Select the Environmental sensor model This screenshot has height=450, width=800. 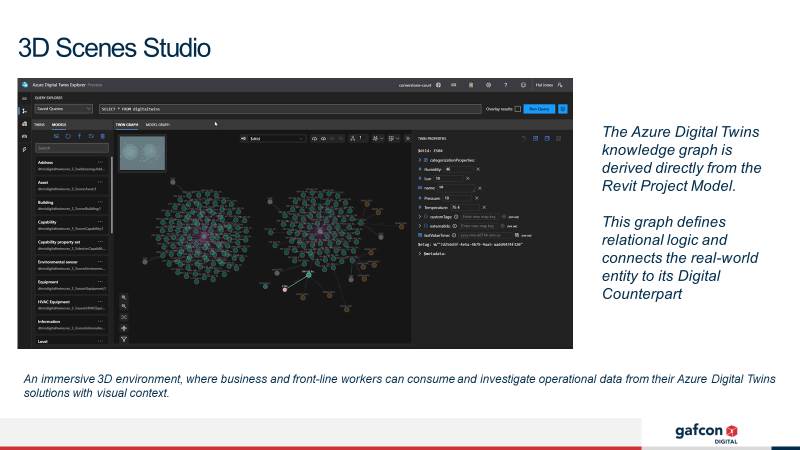pyautogui.click(x=70, y=265)
